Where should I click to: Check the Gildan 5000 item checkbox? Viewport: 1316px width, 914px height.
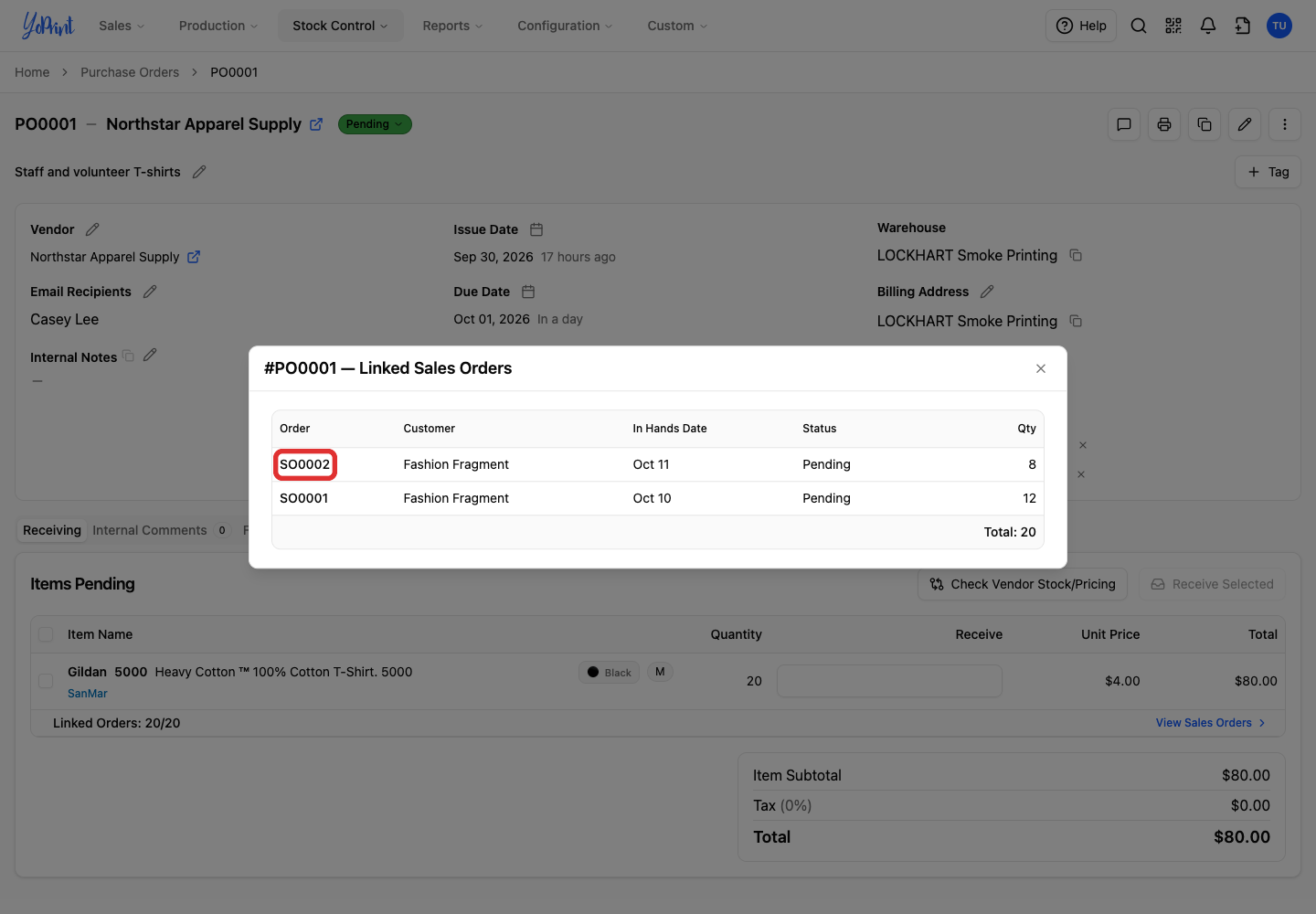[x=46, y=681]
